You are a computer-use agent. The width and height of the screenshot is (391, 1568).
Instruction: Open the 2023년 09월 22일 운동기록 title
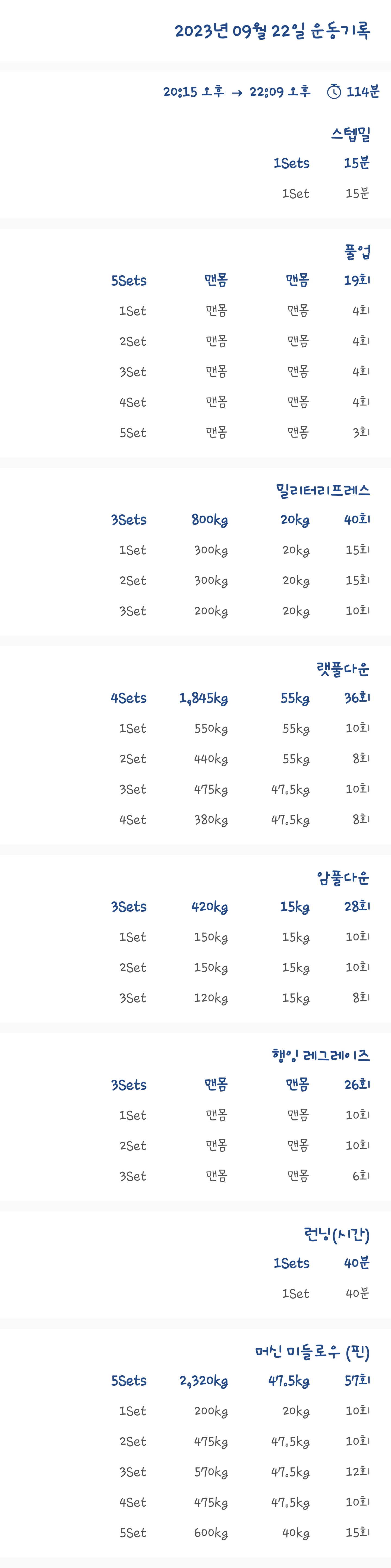pos(272,30)
